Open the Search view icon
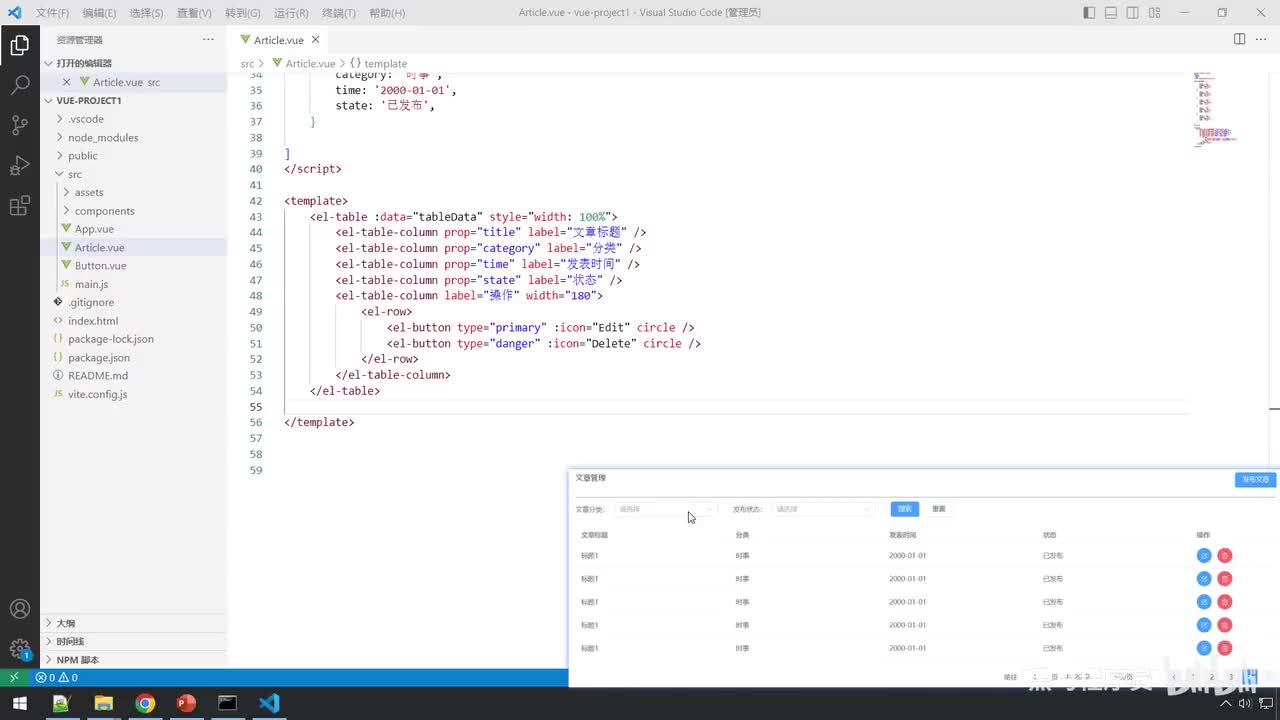1280x720 pixels. (x=19, y=85)
